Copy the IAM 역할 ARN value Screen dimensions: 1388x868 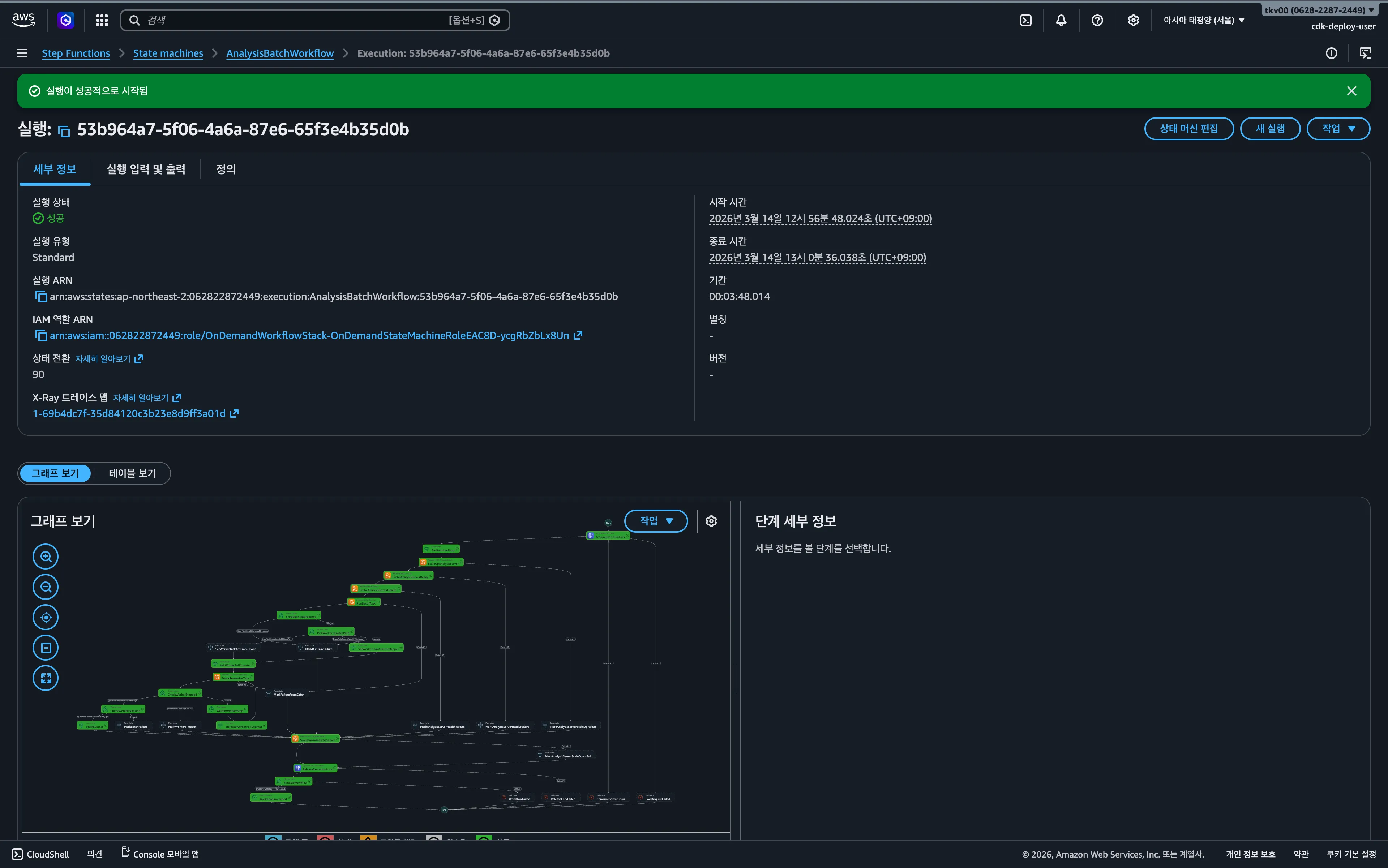41,335
